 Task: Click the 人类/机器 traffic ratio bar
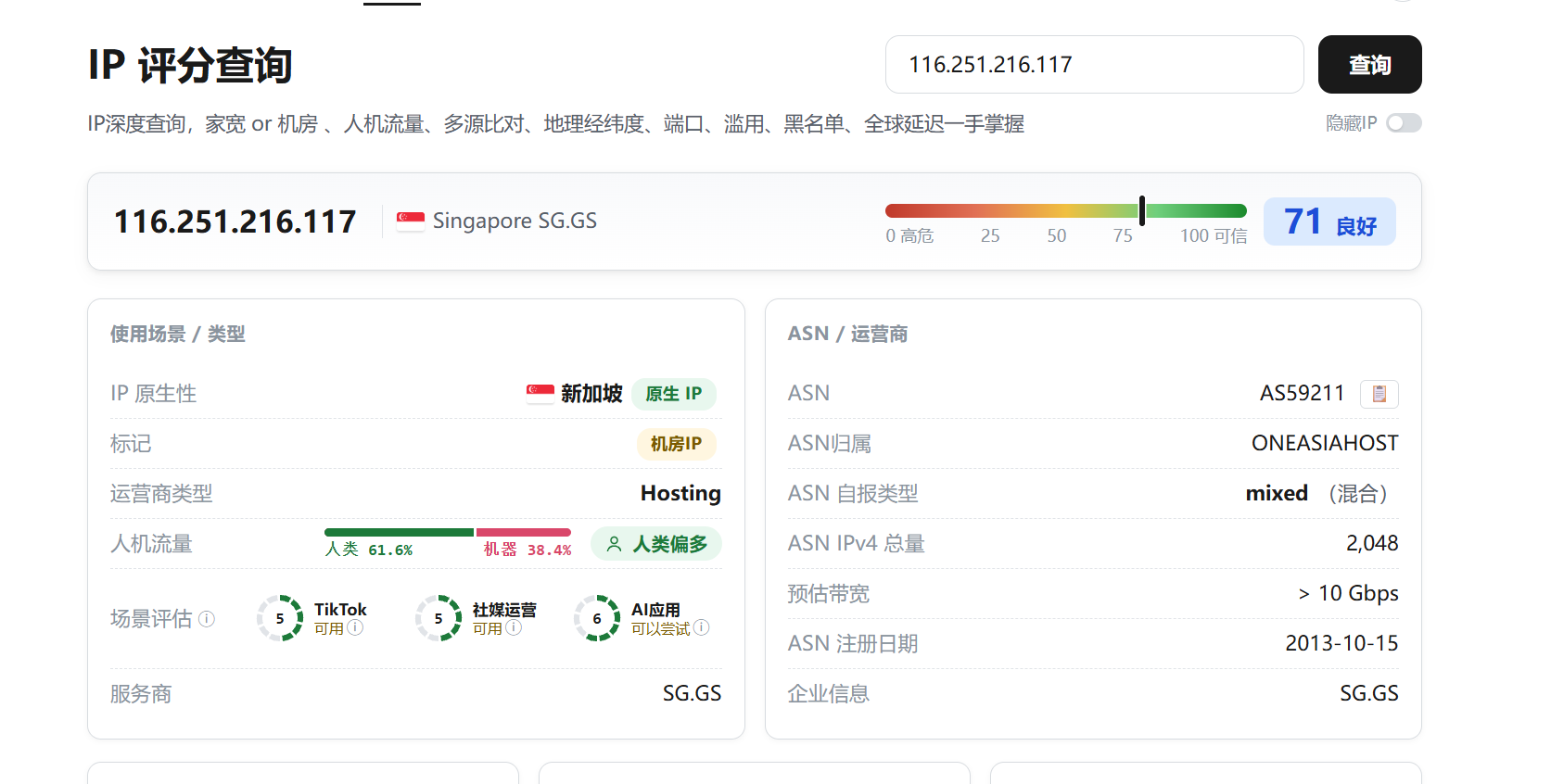point(448,532)
